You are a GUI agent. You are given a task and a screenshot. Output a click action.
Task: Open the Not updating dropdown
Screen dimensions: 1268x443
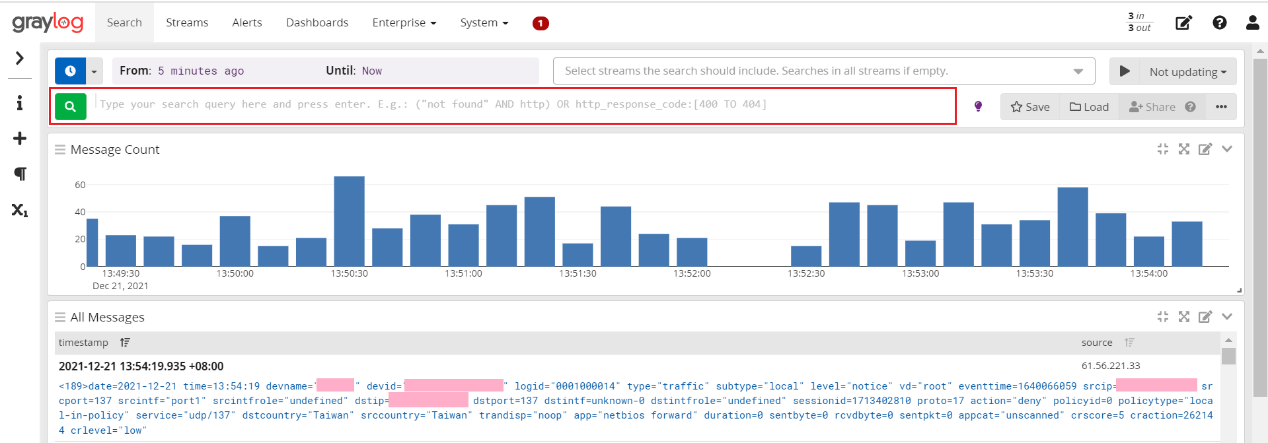(x=1189, y=71)
